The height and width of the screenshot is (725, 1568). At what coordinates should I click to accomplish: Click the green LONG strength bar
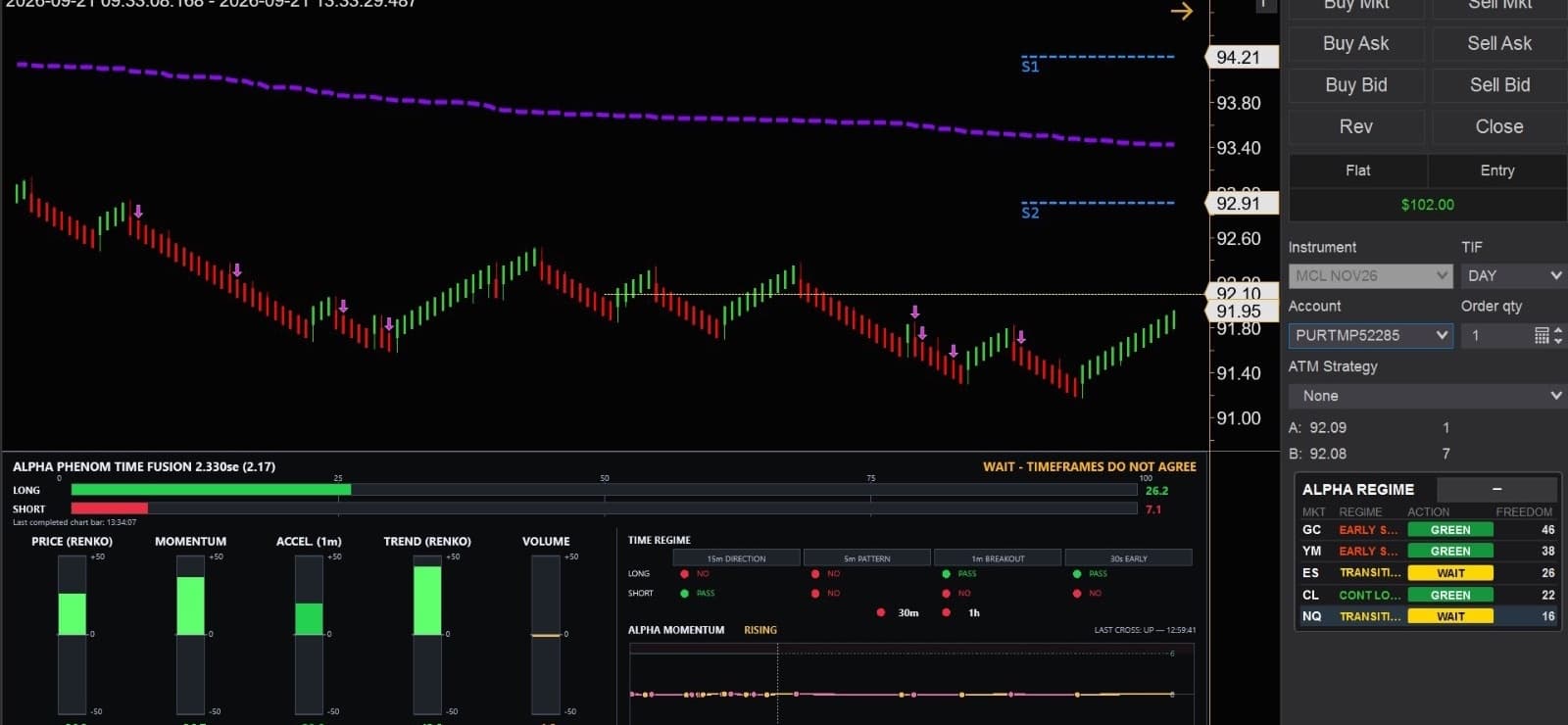coord(211,490)
